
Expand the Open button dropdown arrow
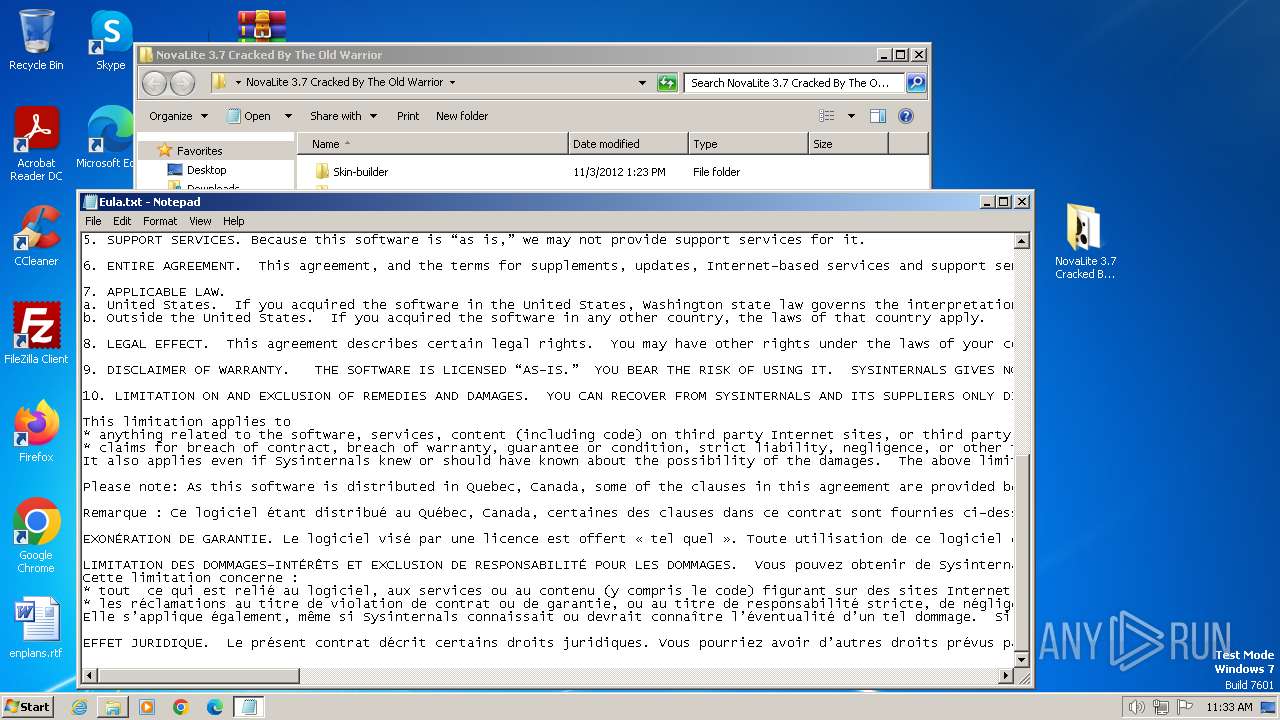pos(288,116)
